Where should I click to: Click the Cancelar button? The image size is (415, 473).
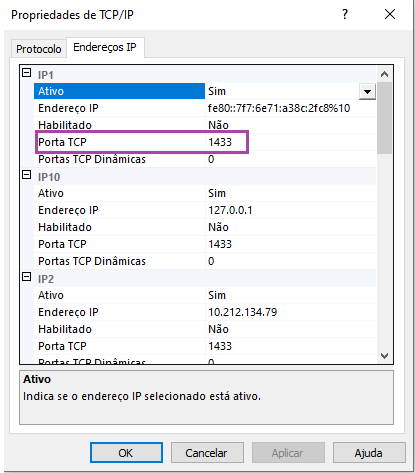coord(207,453)
